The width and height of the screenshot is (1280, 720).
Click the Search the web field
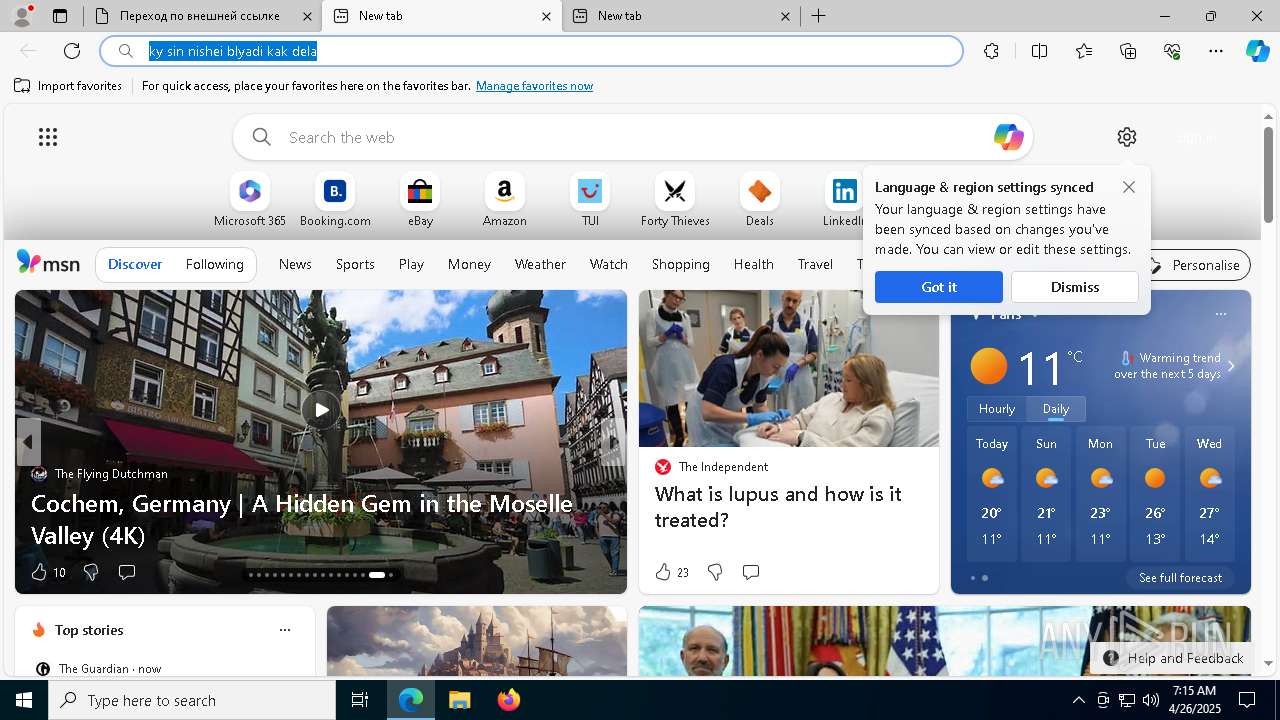pos(632,137)
